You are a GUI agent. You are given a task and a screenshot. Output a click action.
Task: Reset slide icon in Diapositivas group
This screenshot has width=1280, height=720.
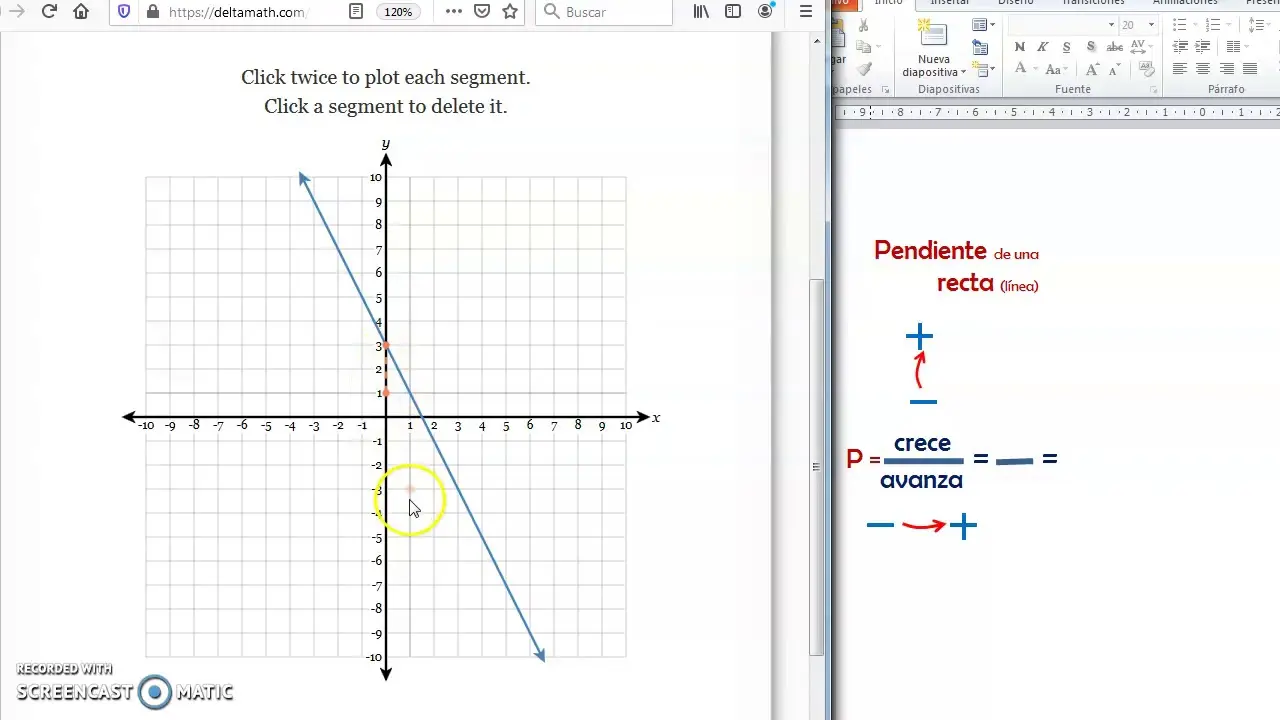point(981,47)
